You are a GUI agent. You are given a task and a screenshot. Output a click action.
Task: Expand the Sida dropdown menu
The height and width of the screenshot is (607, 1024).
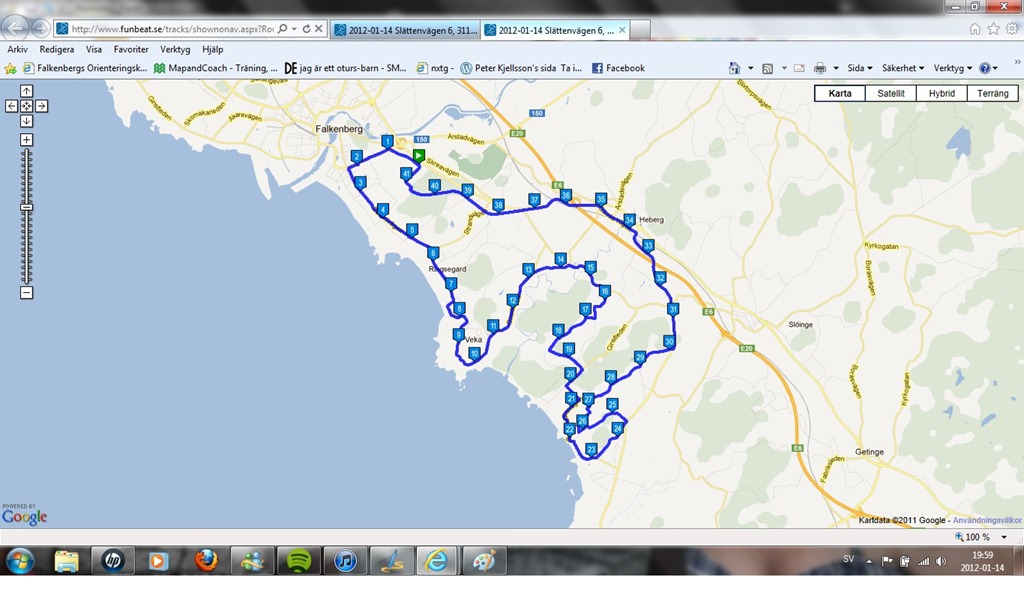[x=859, y=68]
